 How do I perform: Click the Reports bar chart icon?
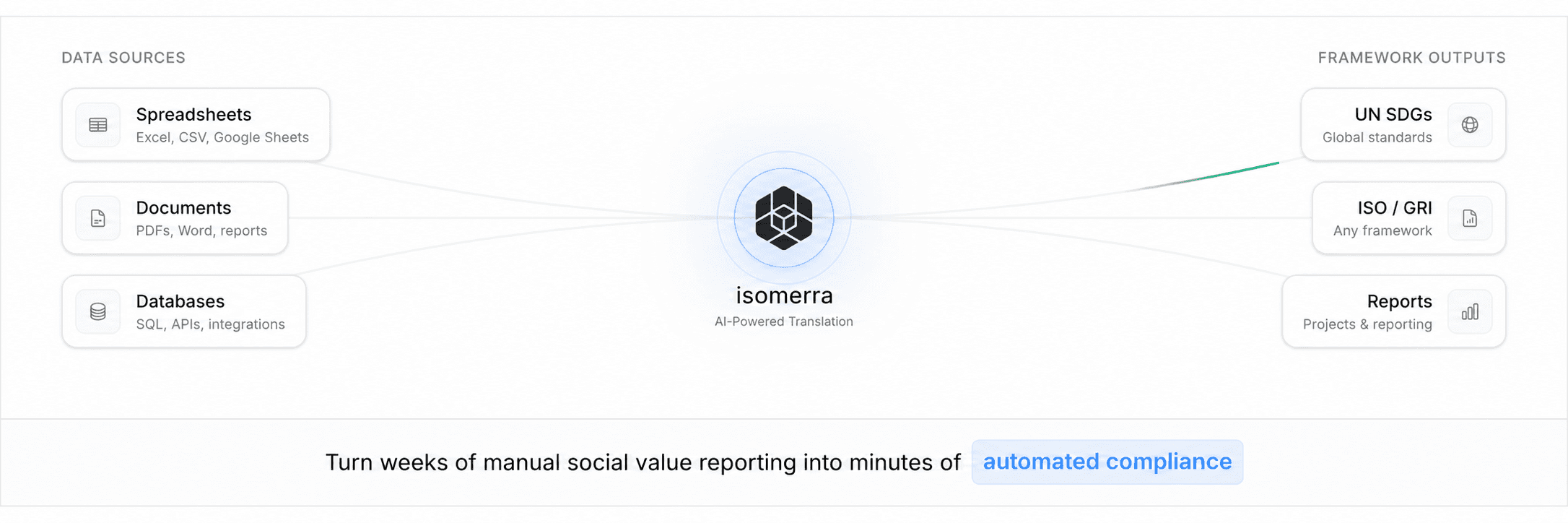tap(1470, 311)
